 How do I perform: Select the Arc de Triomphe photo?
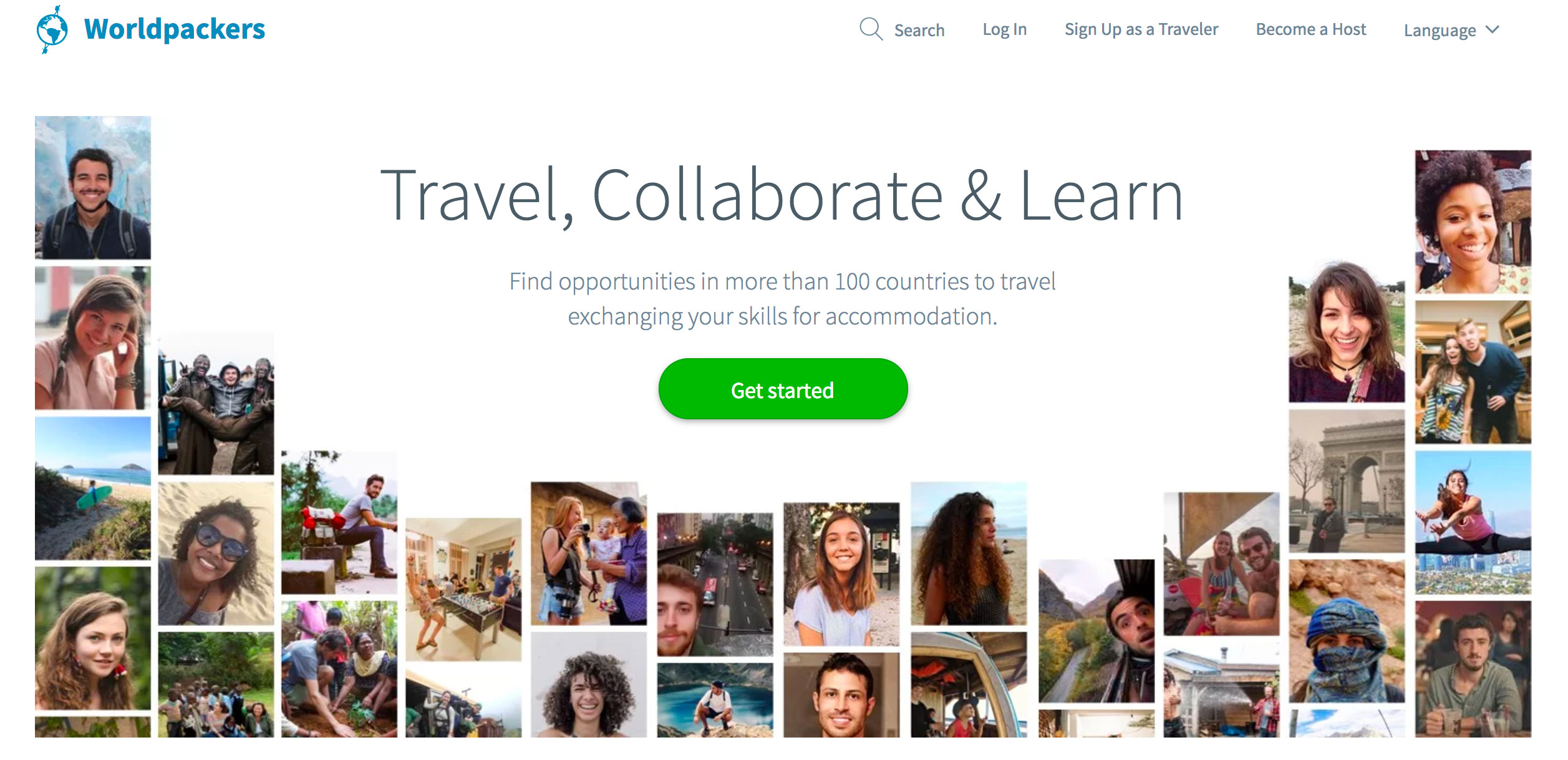click(1347, 481)
